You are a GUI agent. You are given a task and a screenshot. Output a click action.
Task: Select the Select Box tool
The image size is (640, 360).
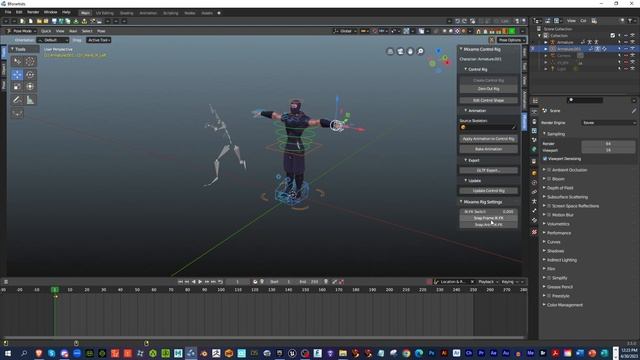[x=17, y=61]
